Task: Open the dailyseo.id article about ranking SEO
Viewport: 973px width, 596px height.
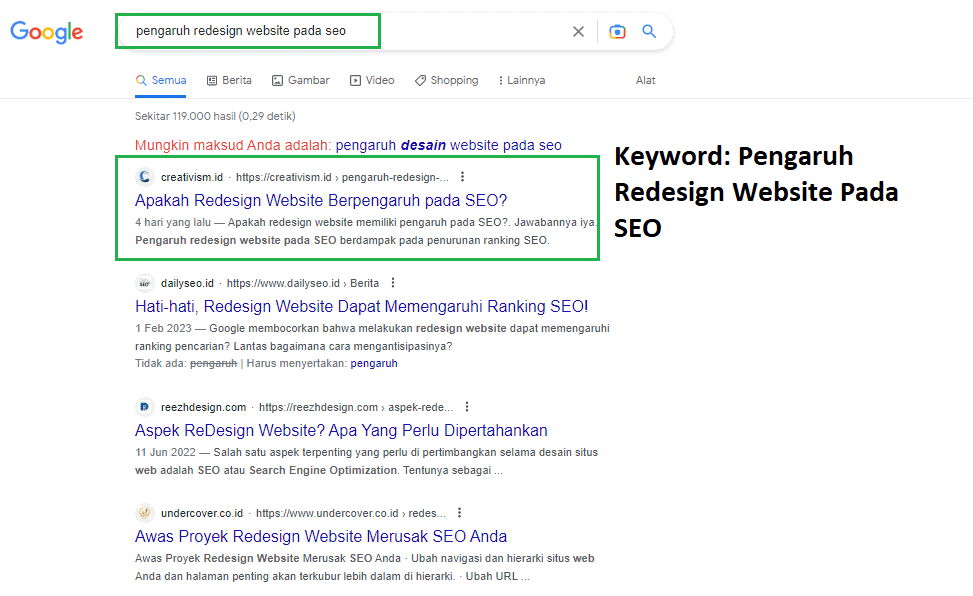Action: pos(362,305)
